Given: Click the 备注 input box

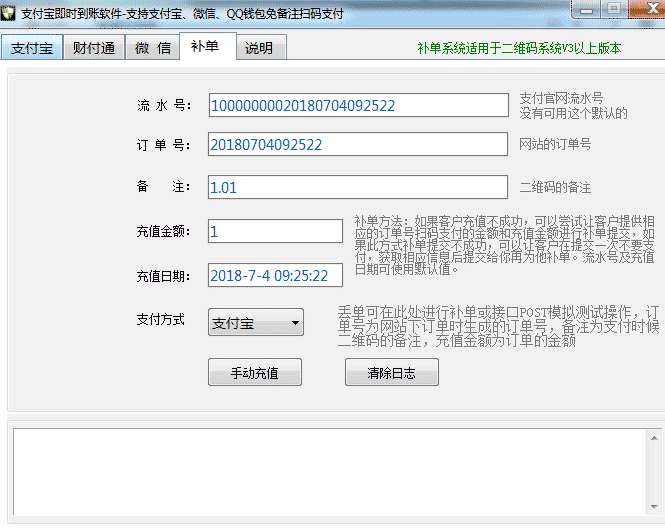Looking at the screenshot, I should tap(358, 187).
